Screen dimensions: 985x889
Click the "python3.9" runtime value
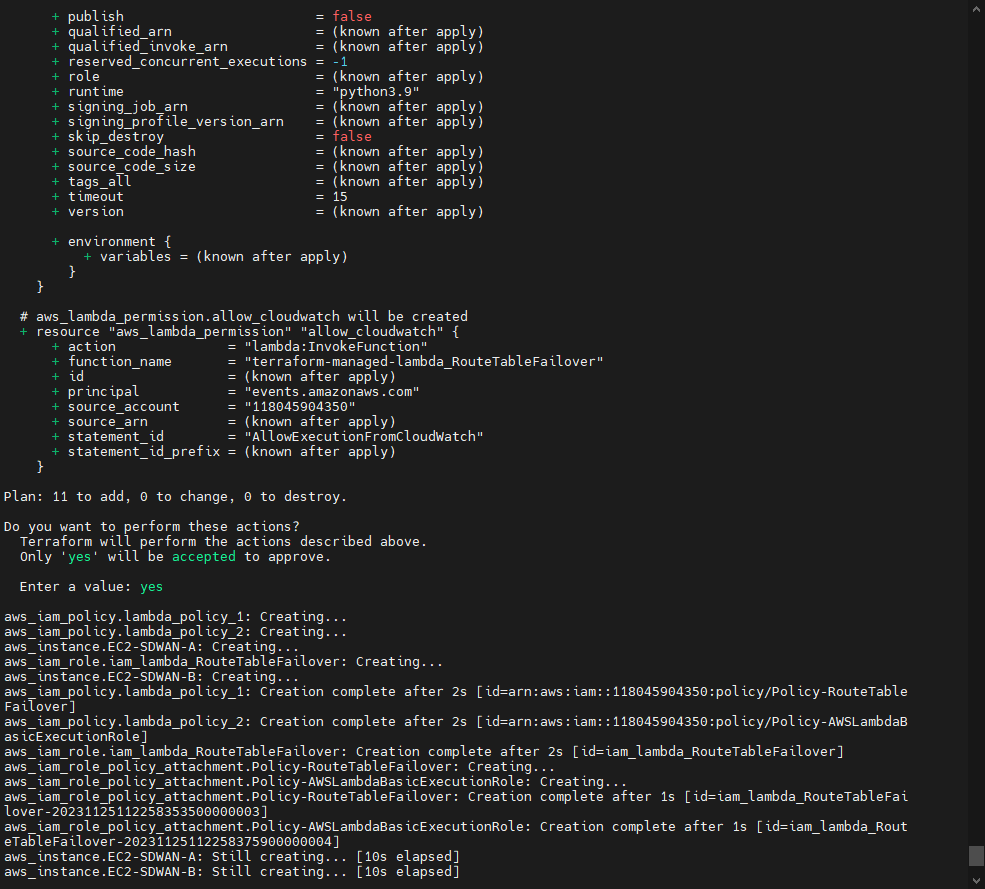click(x=376, y=92)
